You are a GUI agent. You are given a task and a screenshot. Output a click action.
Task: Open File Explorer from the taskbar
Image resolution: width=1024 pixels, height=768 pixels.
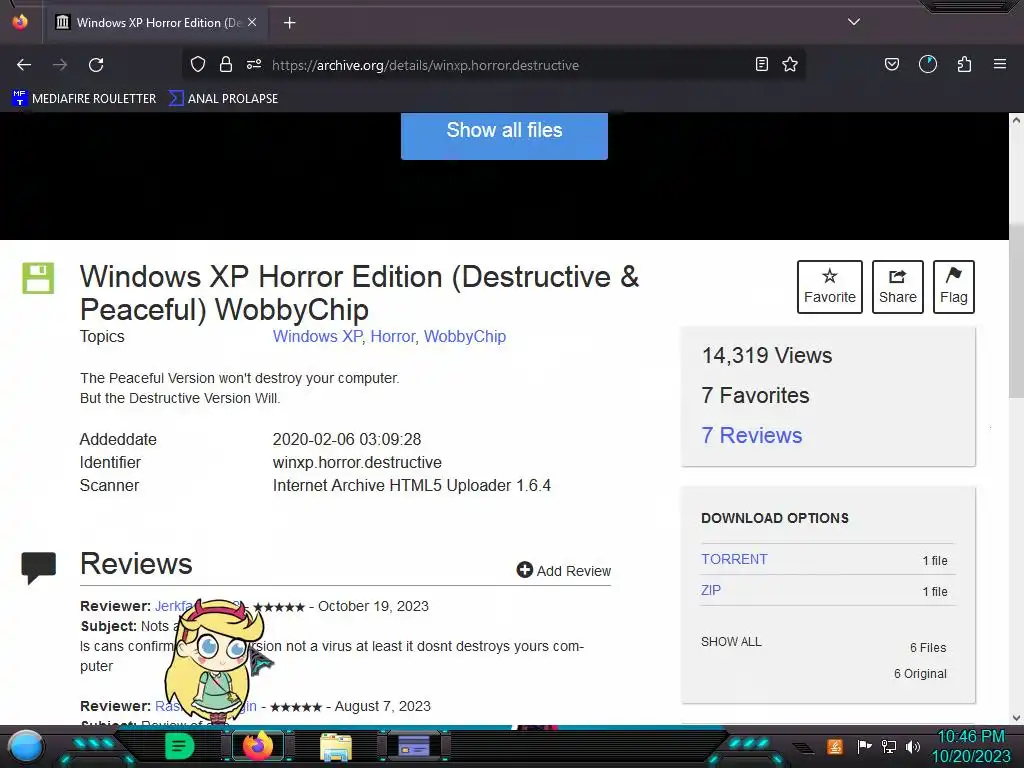[x=336, y=746]
